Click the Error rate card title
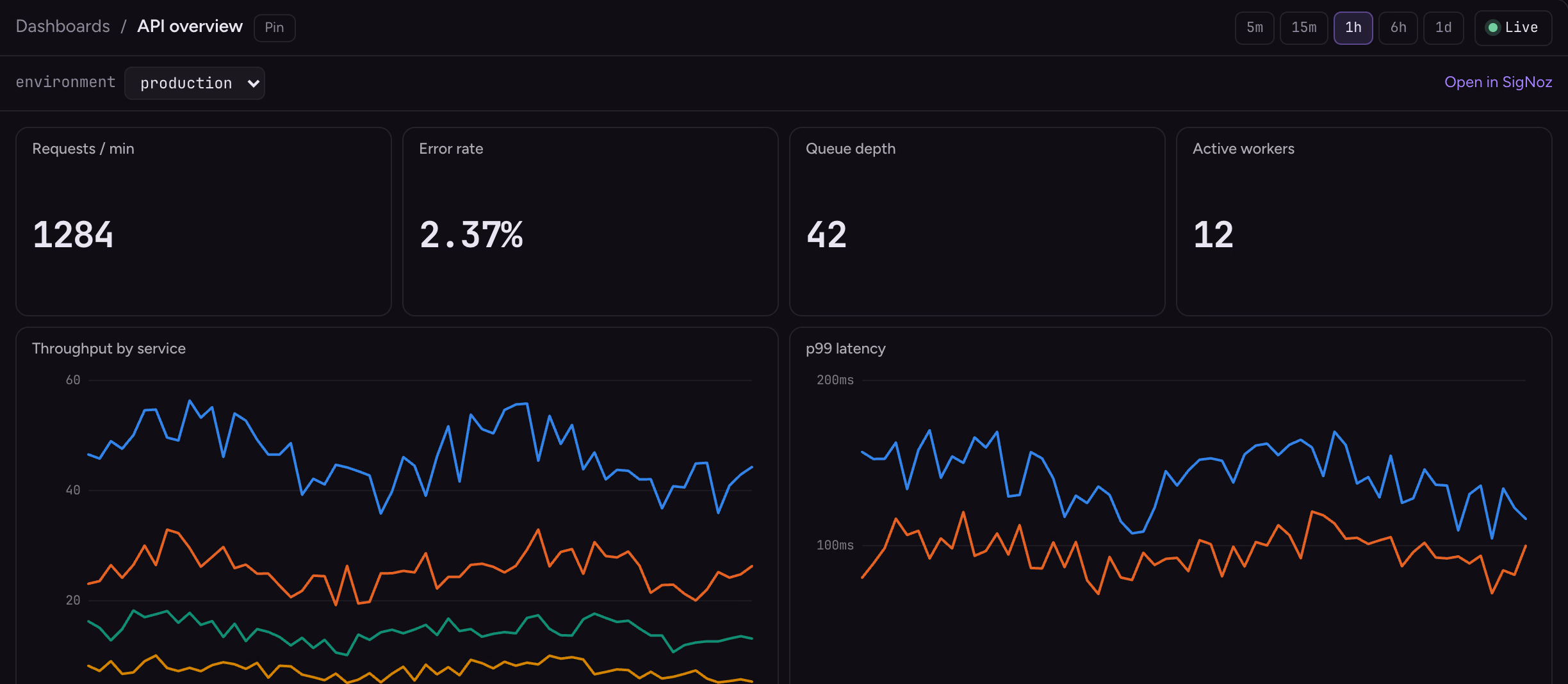This screenshot has width=1568, height=684. click(x=451, y=149)
